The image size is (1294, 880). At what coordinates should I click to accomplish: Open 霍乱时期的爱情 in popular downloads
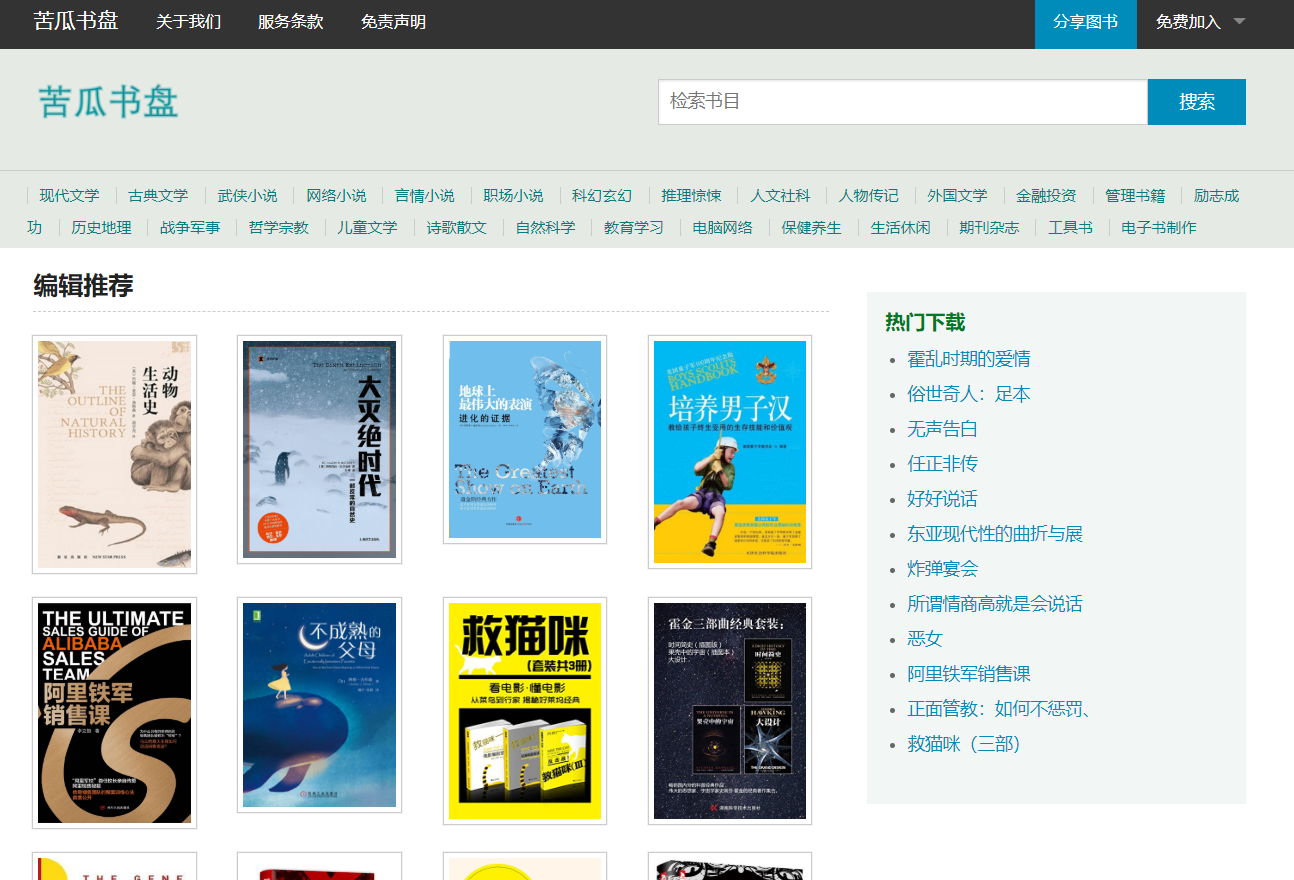pyautogui.click(x=968, y=359)
